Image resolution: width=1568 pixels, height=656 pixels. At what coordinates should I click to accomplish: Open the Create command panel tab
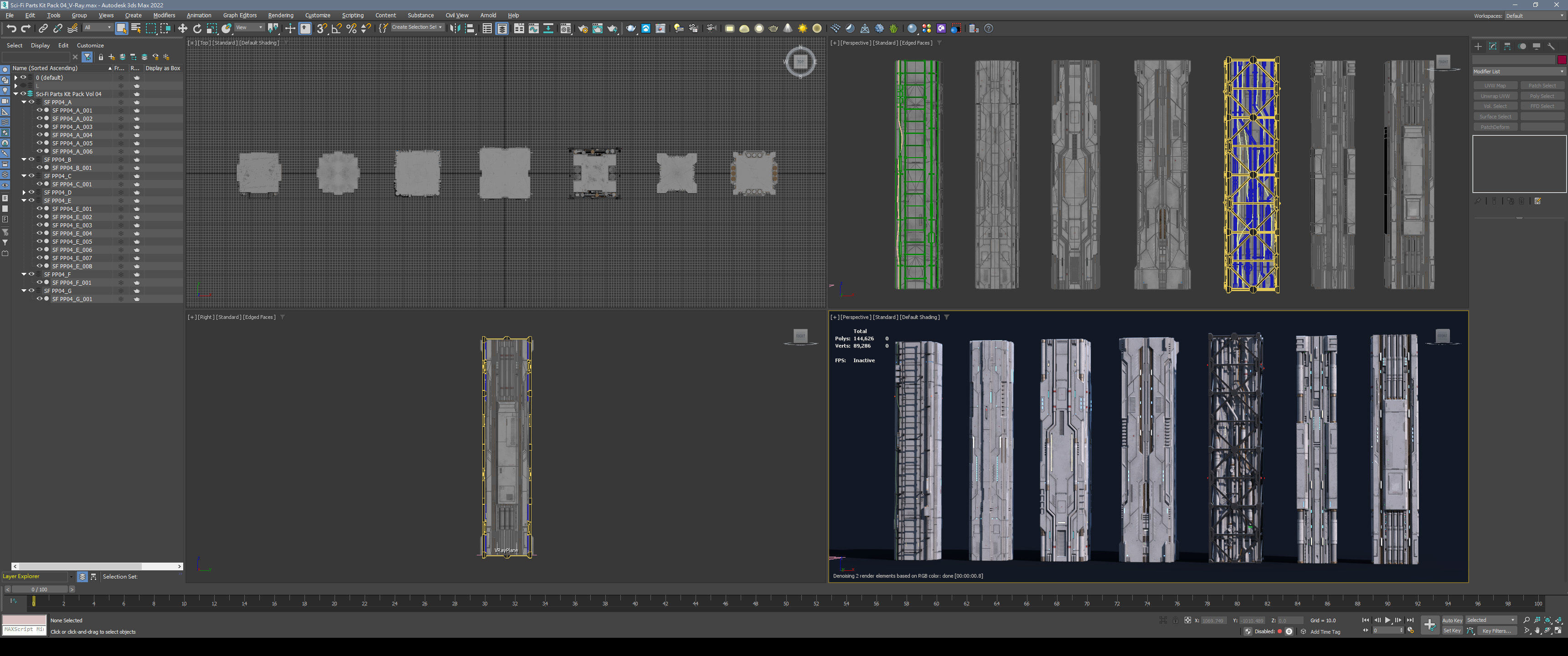[1478, 46]
